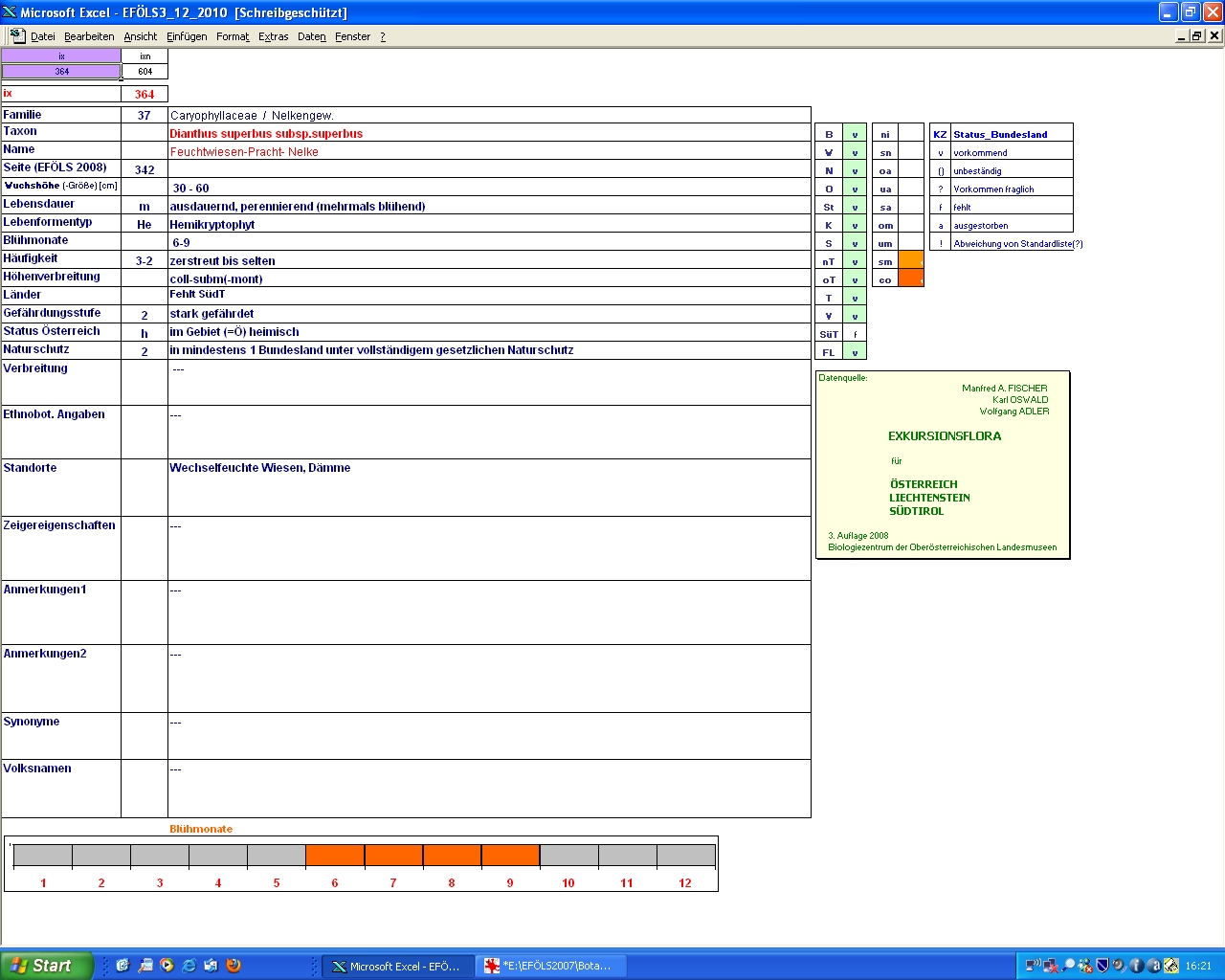This screenshot has height=980, width=1225.
Task: Click orange month 9 bar in Blühmonate
Action: [510, 856]
